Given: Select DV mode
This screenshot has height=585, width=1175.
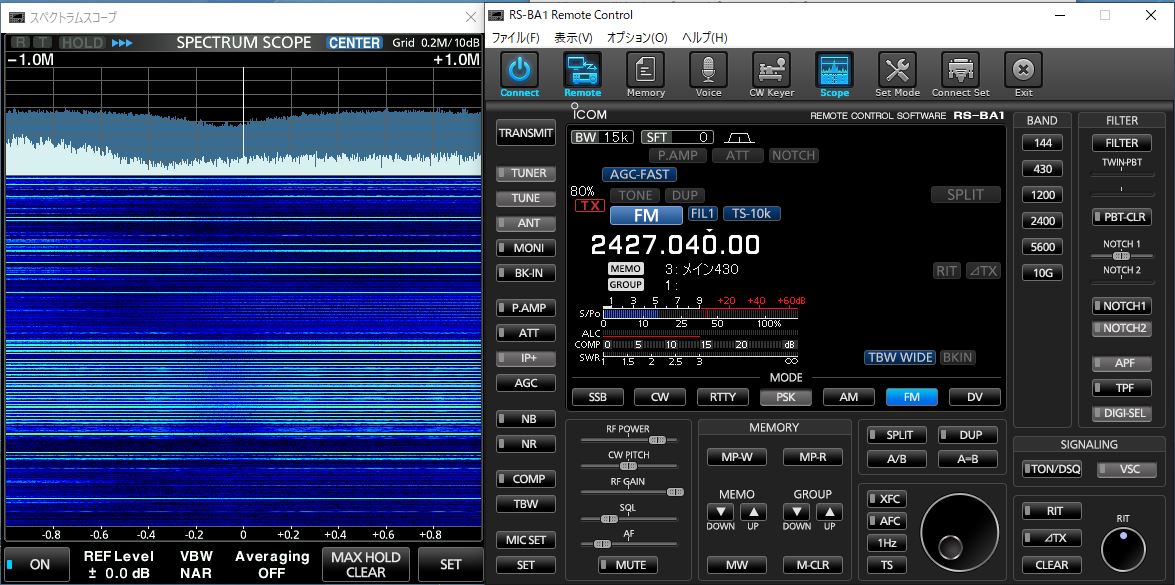Looking at the screenshot, I should [x=975, y=397].
